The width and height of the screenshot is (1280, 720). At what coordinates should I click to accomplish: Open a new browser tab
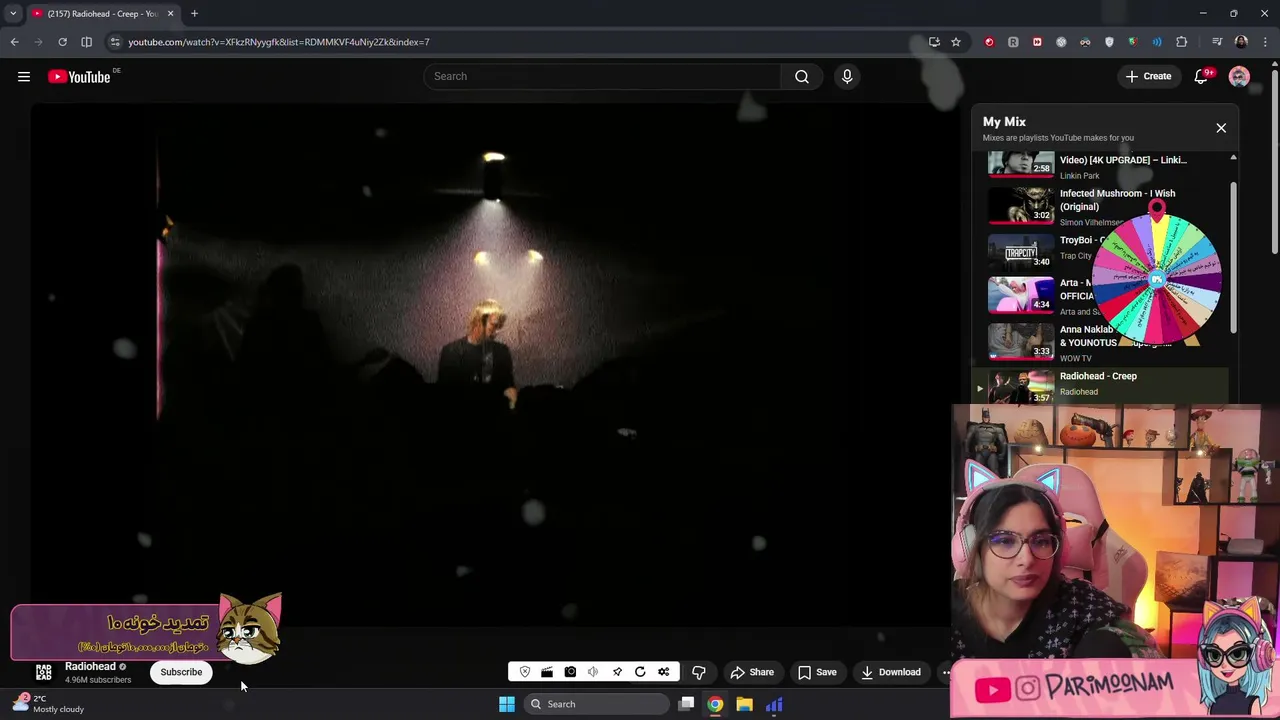[x=194, y=14]
